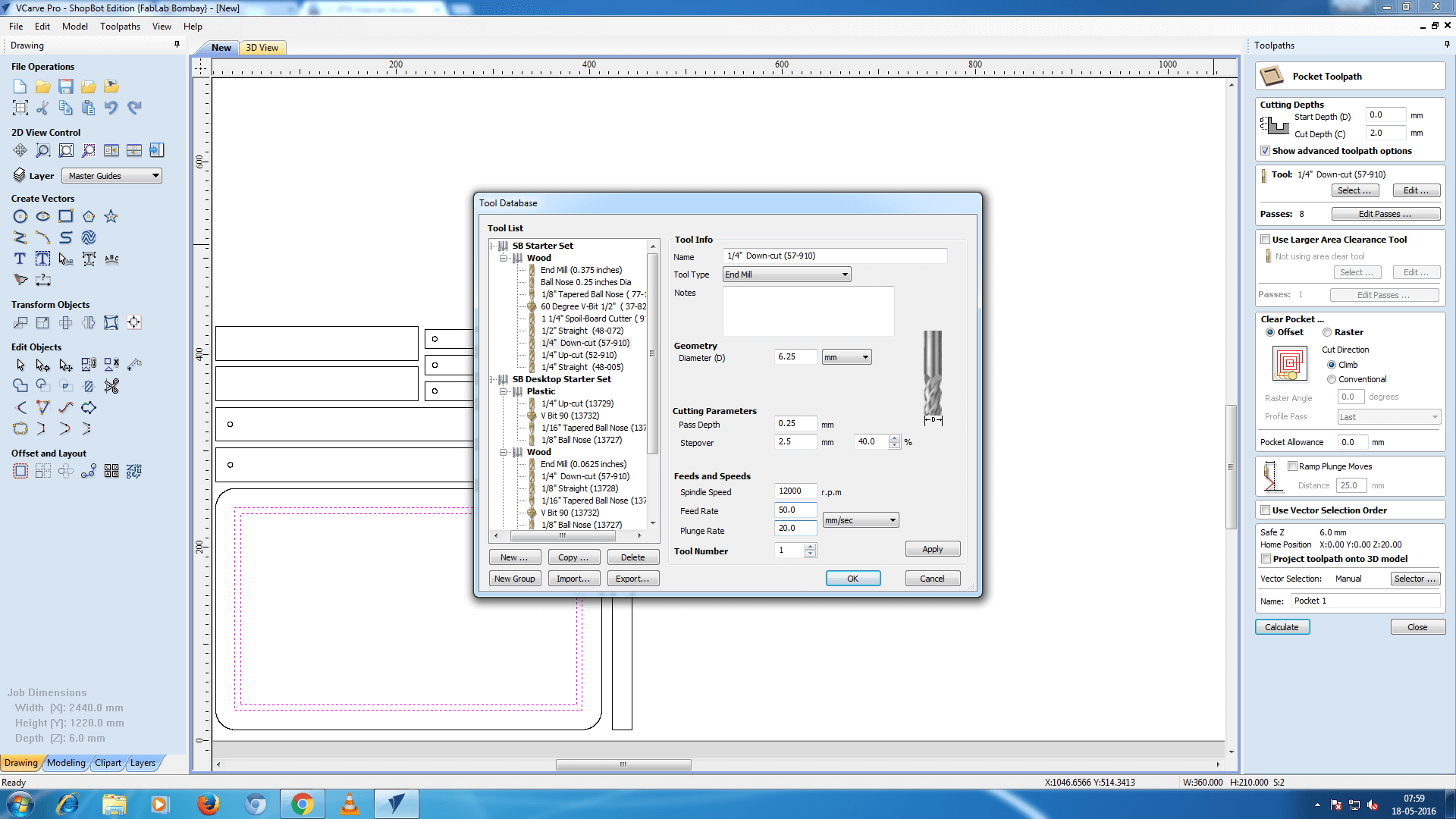Click New Group button in Tool Database
This screenshot has height=819, width=1456.
point(515,579)
